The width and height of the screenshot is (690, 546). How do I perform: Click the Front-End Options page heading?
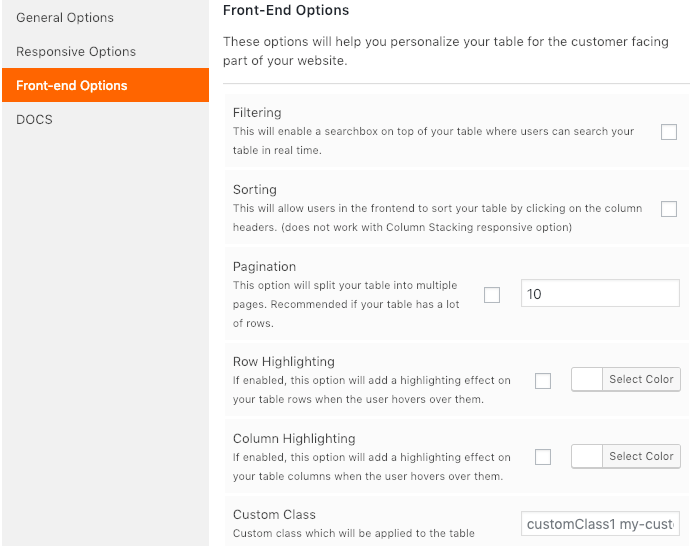point(286,11)
